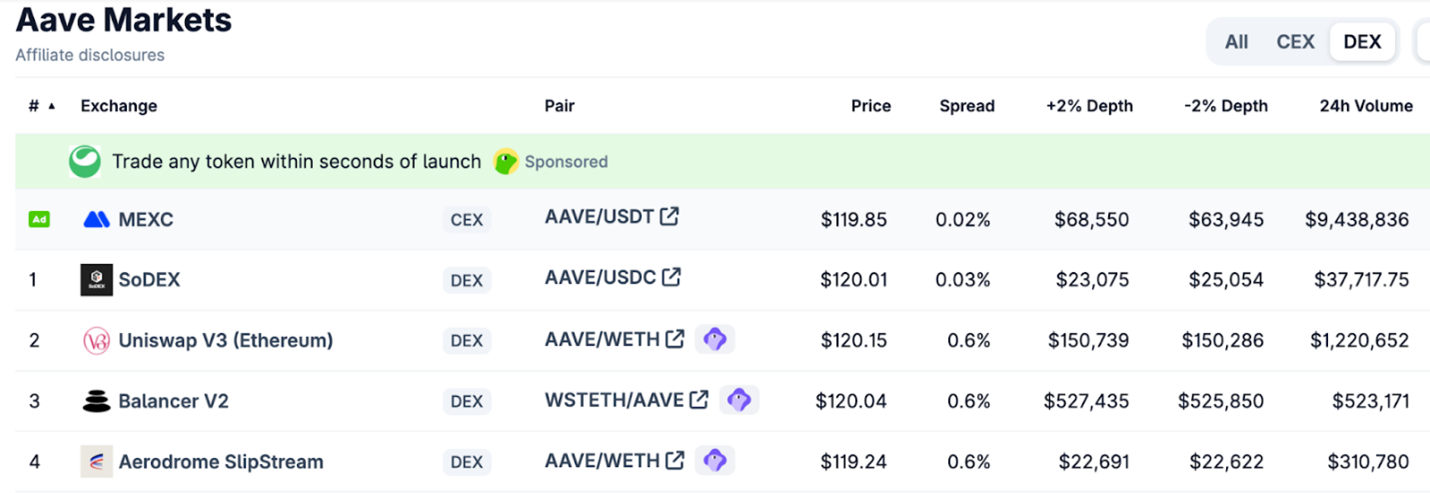This screenshot has width=1430, height=493.
Task: Click the Balancer V2 logo icon
Action: 96,402
